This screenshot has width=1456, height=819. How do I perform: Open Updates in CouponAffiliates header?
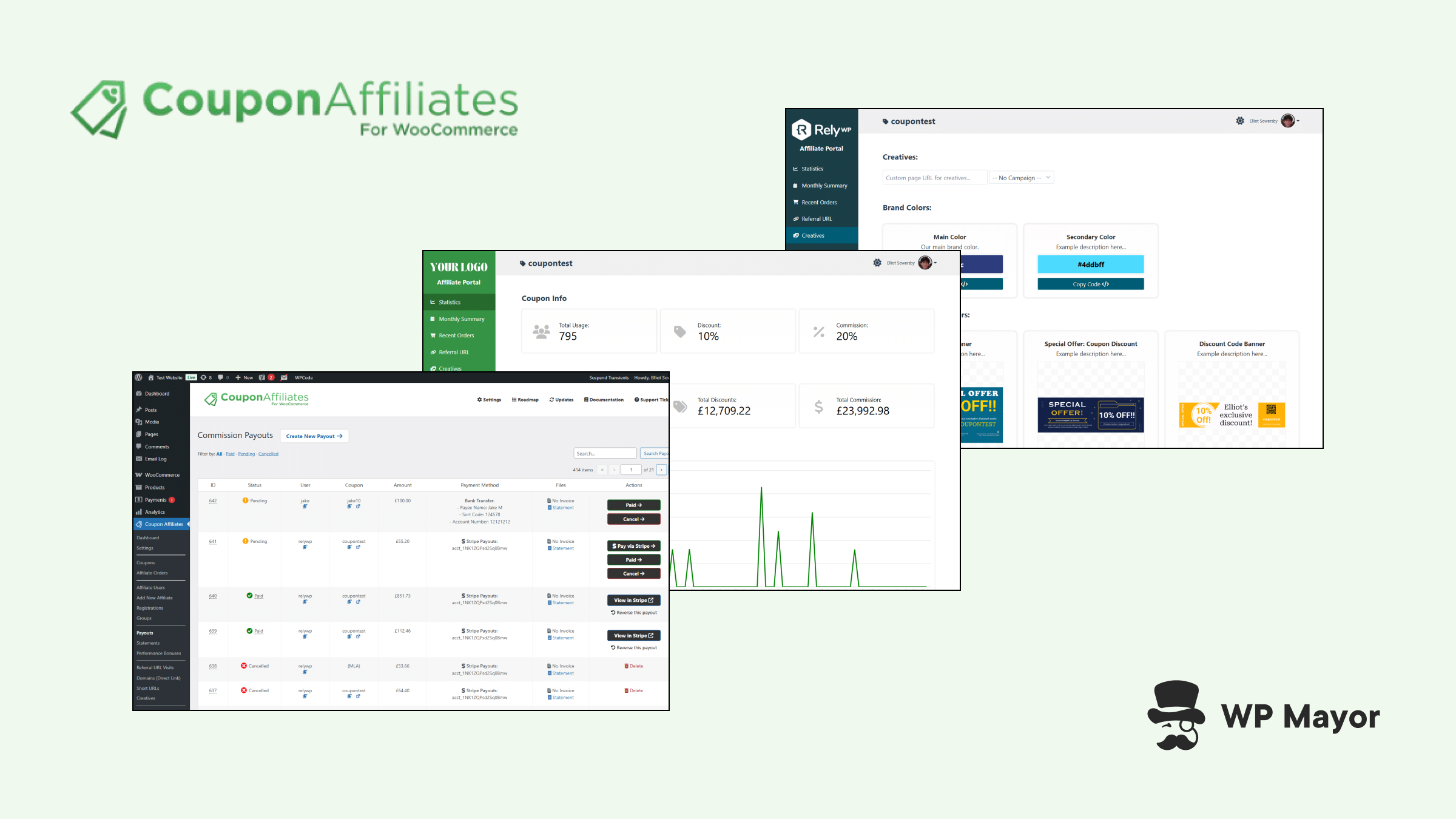[x=561, y=400]
